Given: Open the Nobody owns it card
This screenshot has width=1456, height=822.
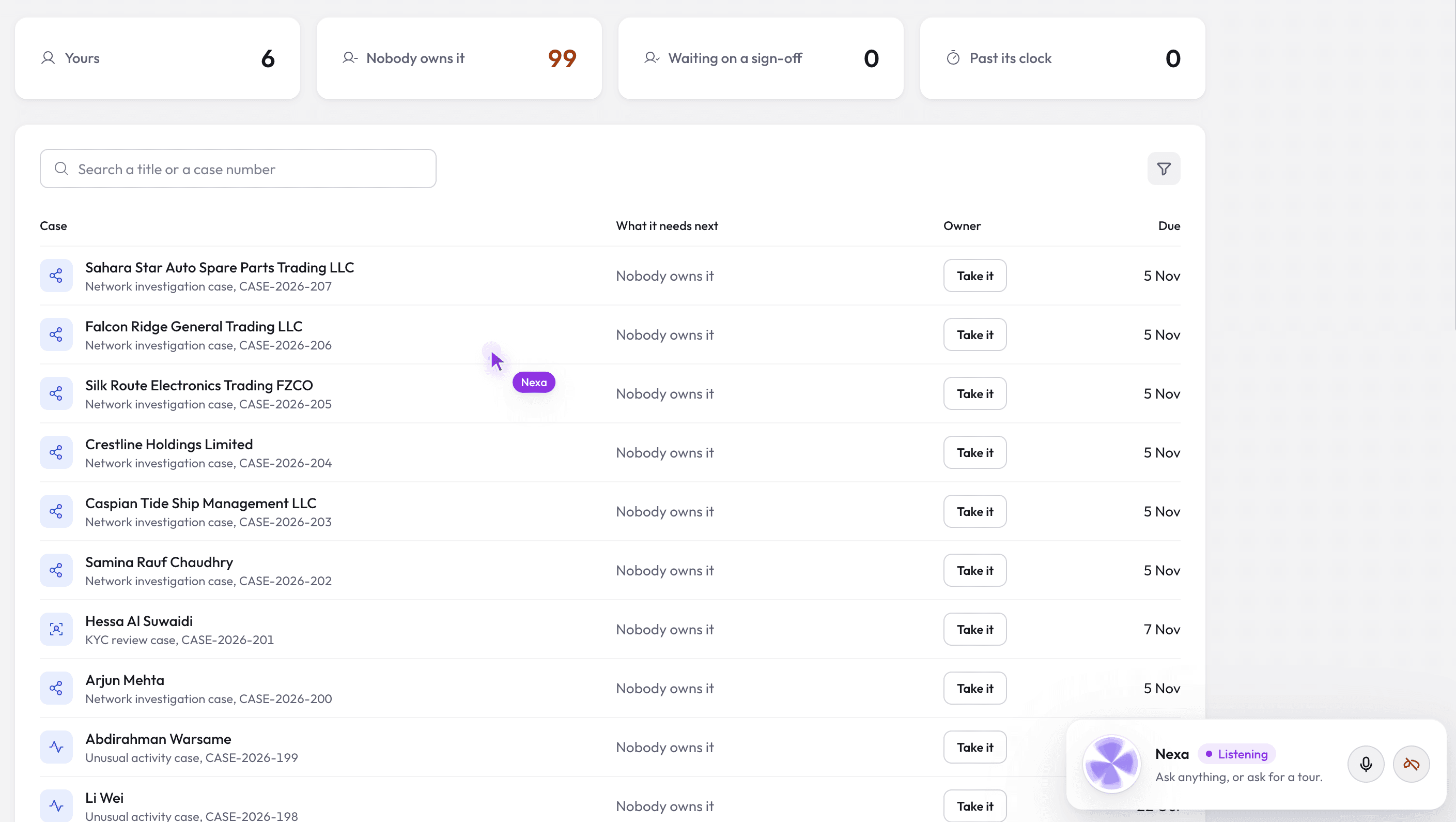Looking at the screenshot, I should tap(459, 58).
